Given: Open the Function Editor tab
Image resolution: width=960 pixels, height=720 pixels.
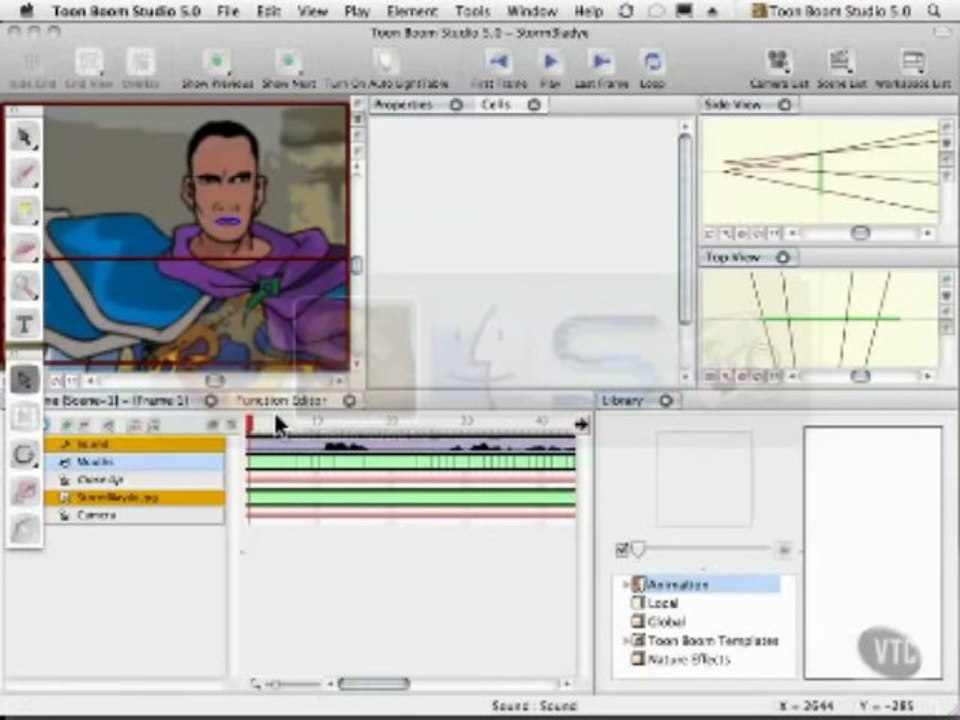Looking at the screenshot, I should (282, 401).
